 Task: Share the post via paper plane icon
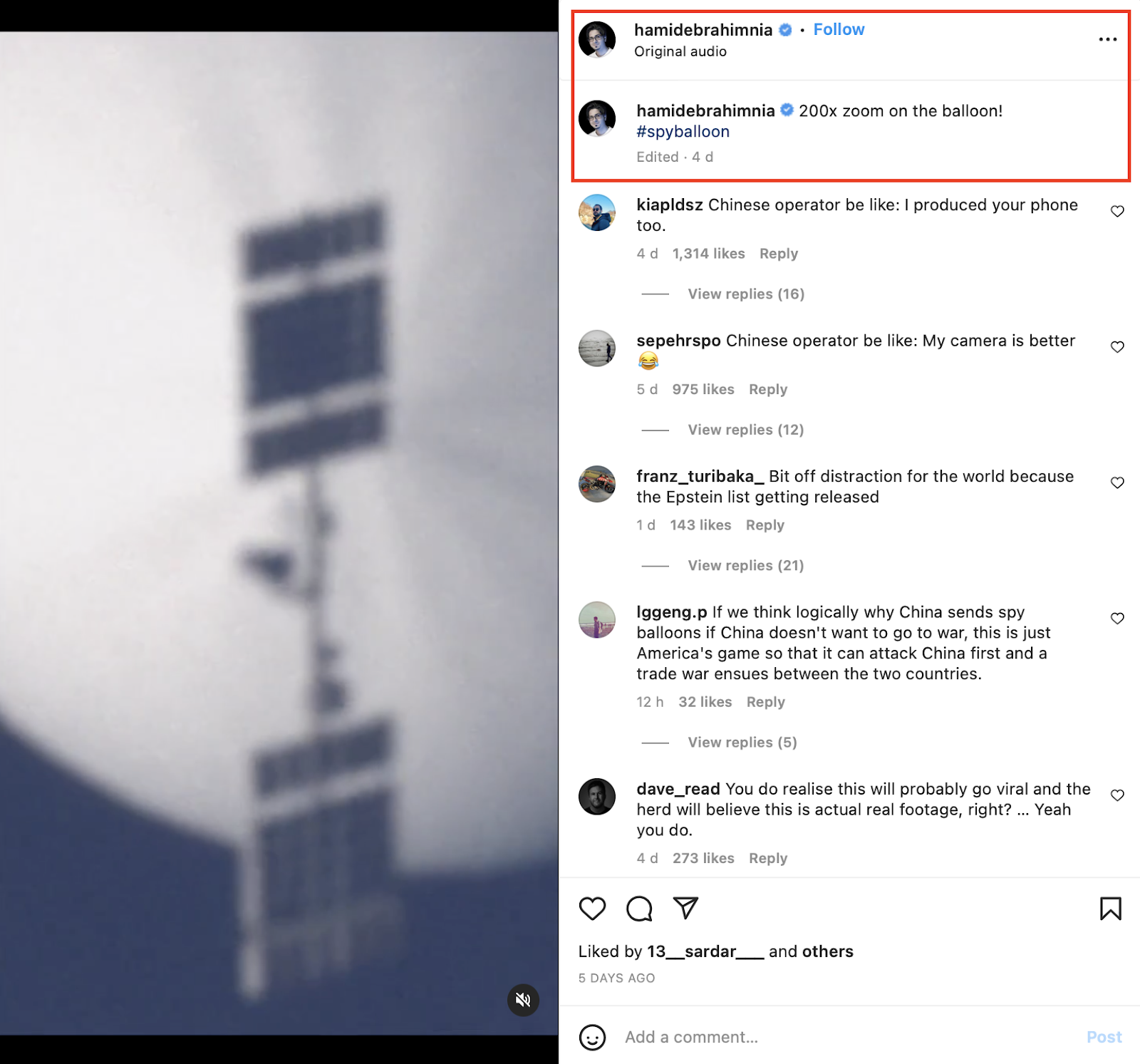click(685, 908)
